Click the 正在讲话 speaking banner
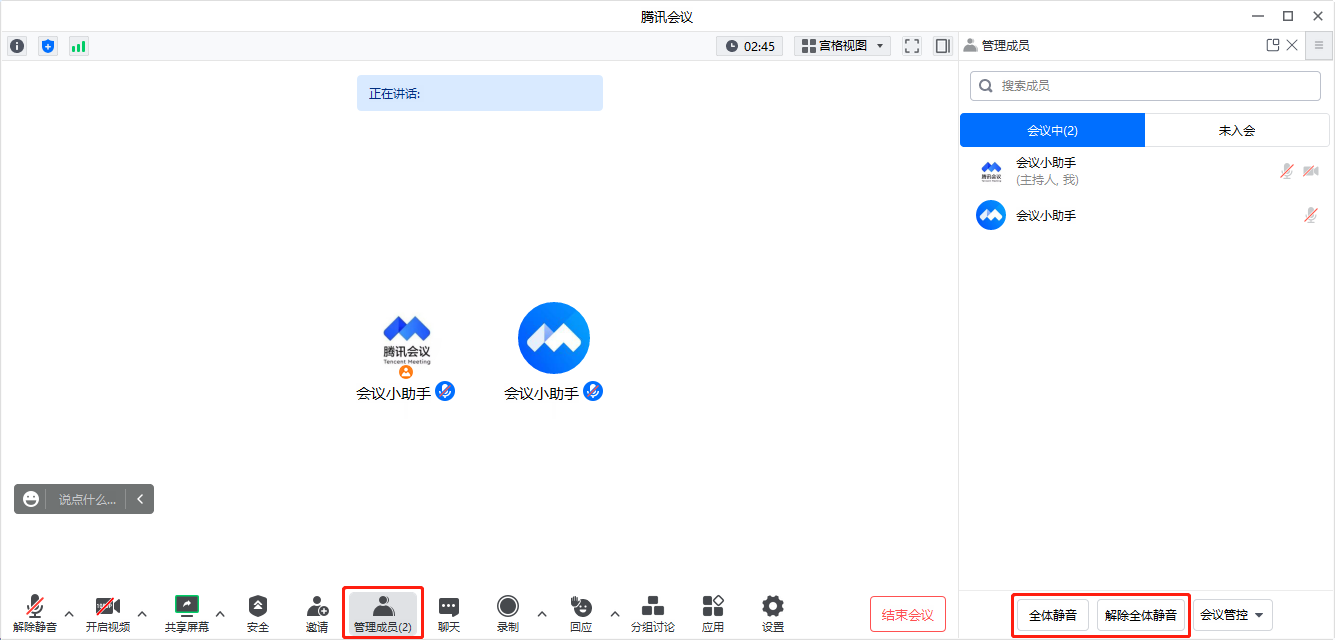Viewport: 1335px width, 640px height. point(480,93)
